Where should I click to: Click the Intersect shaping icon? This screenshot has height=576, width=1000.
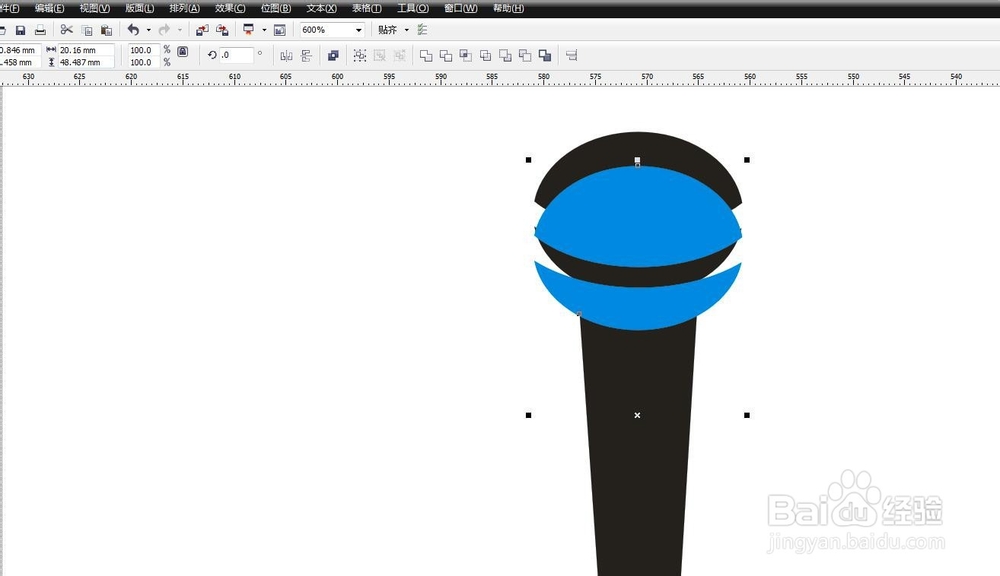pyautogui.click(x=466, y=55)
